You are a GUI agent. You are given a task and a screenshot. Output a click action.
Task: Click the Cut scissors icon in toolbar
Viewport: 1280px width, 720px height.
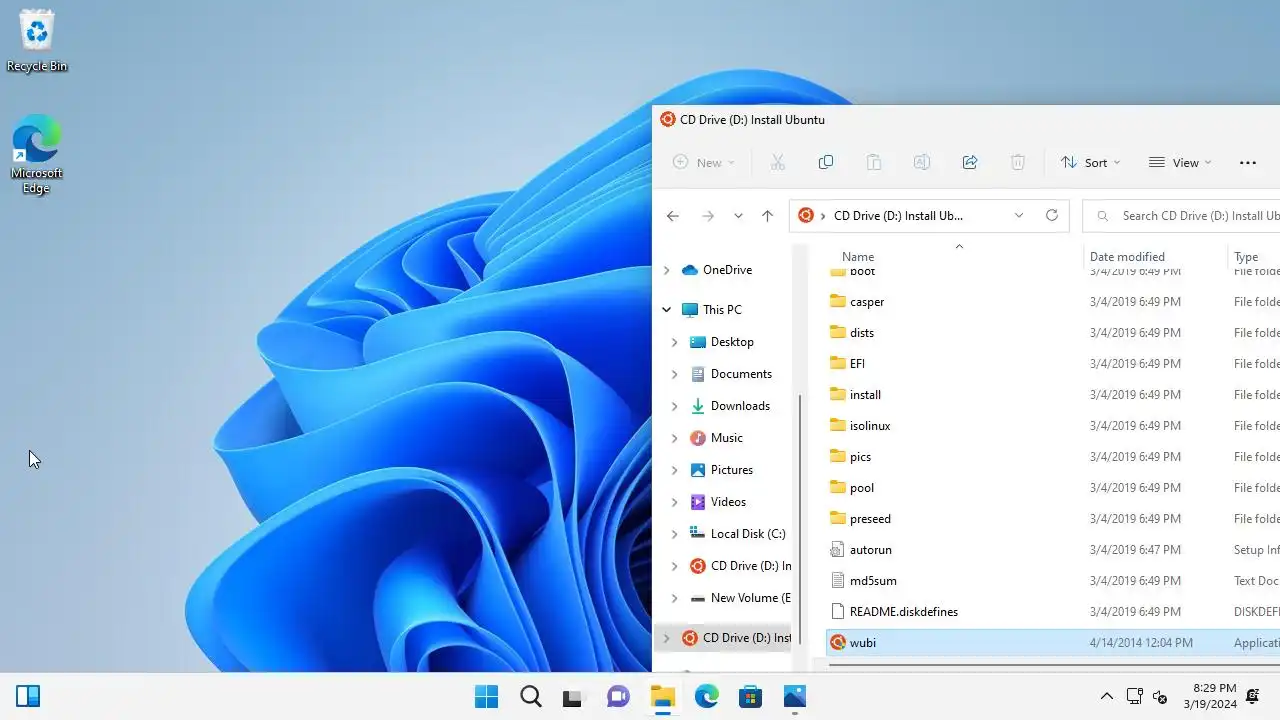pos(777,162)
